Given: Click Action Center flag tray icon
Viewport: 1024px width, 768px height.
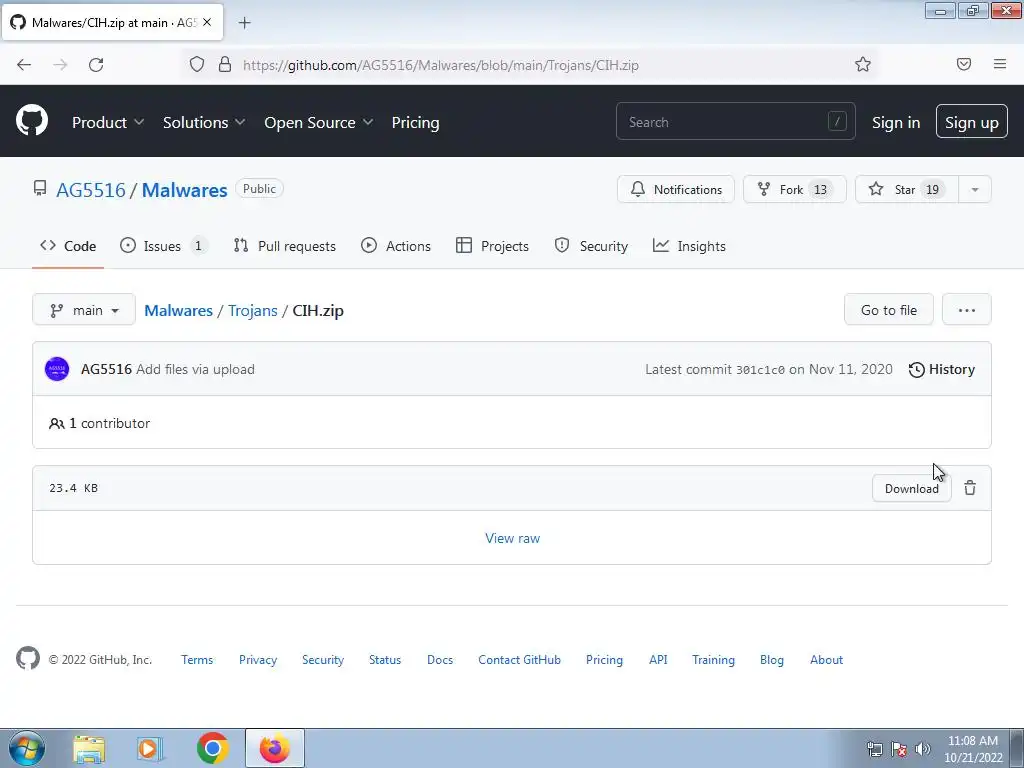Looking at the screenshot, I should click(899, 749).
